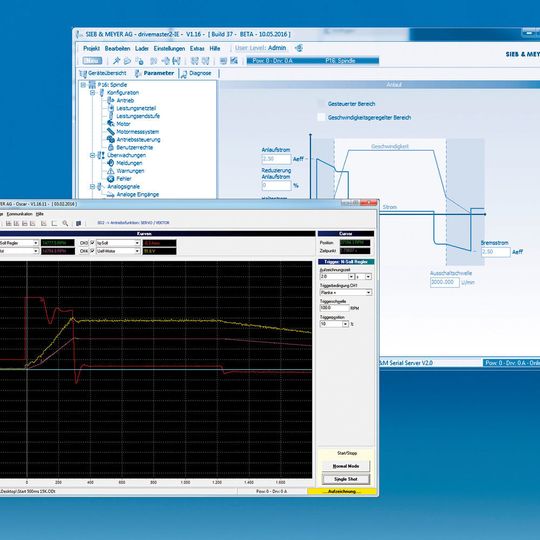Click the Single Shot button

pos(346,479)
